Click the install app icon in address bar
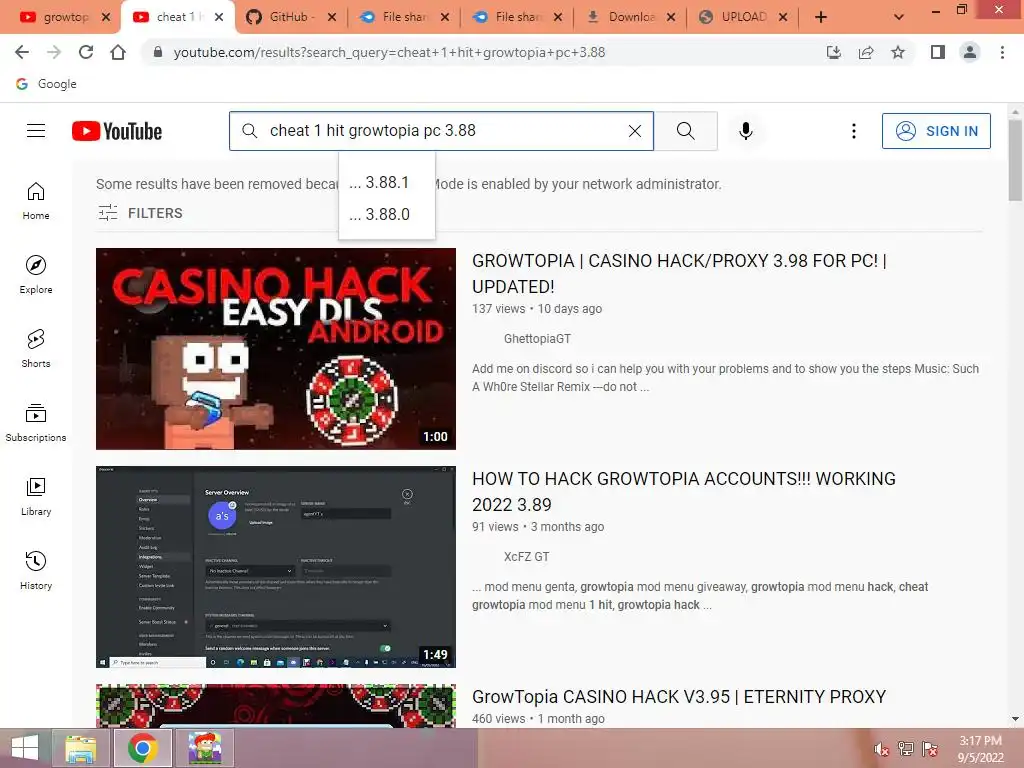Viewport: 1024px width, 768px height. [834, 52]
